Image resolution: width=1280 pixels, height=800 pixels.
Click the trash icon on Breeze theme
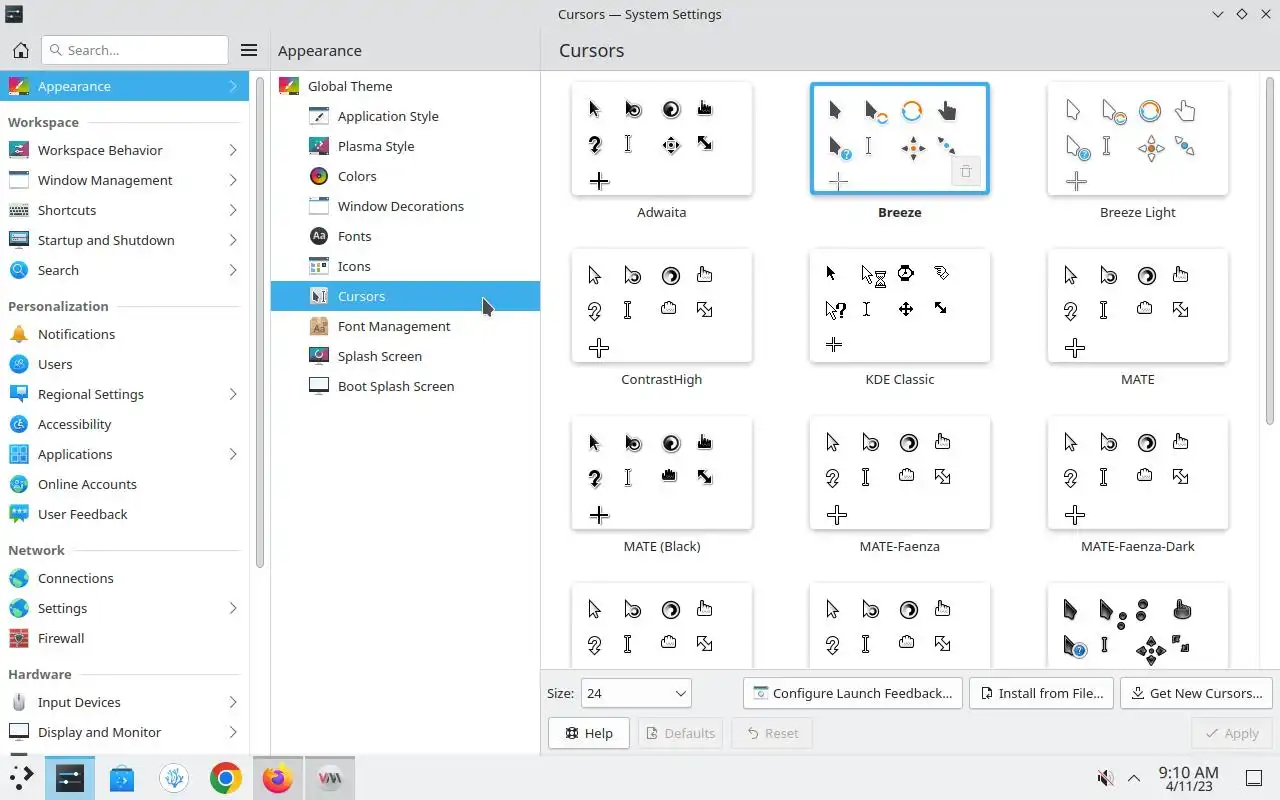click(966, 172)
